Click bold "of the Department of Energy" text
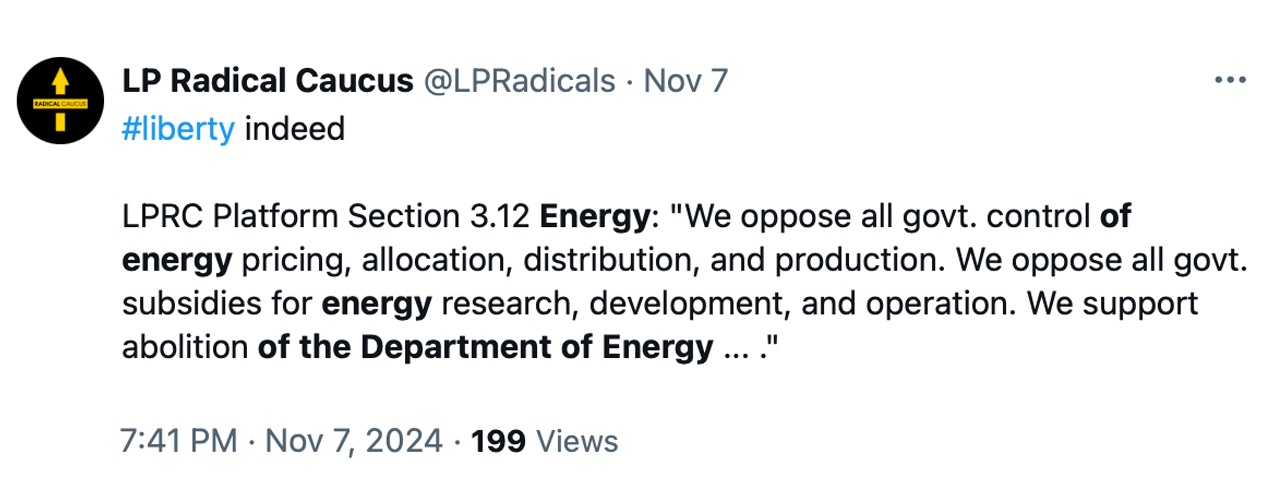 pos(485,347)
